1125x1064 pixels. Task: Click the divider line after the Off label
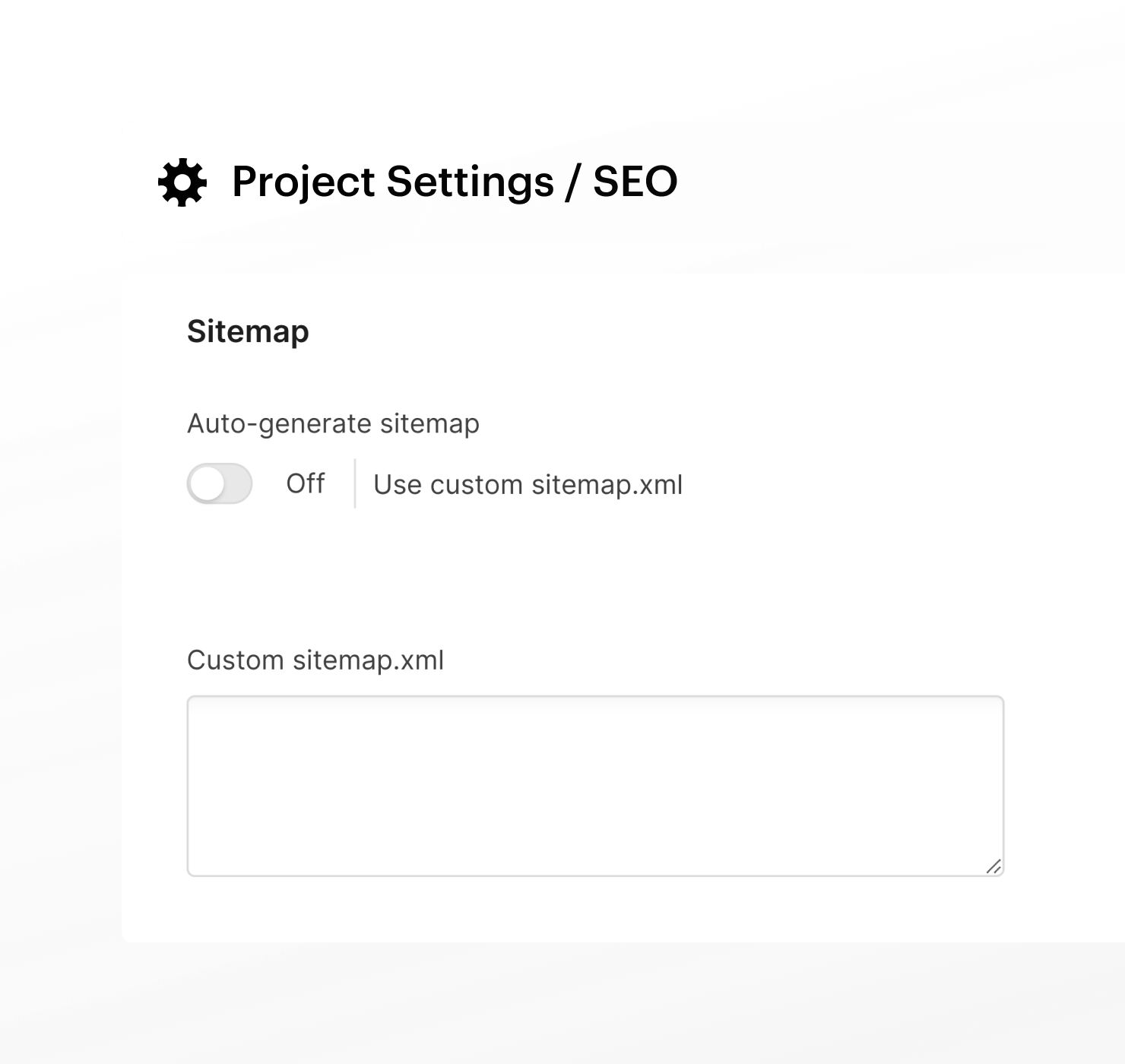point(355,483)
